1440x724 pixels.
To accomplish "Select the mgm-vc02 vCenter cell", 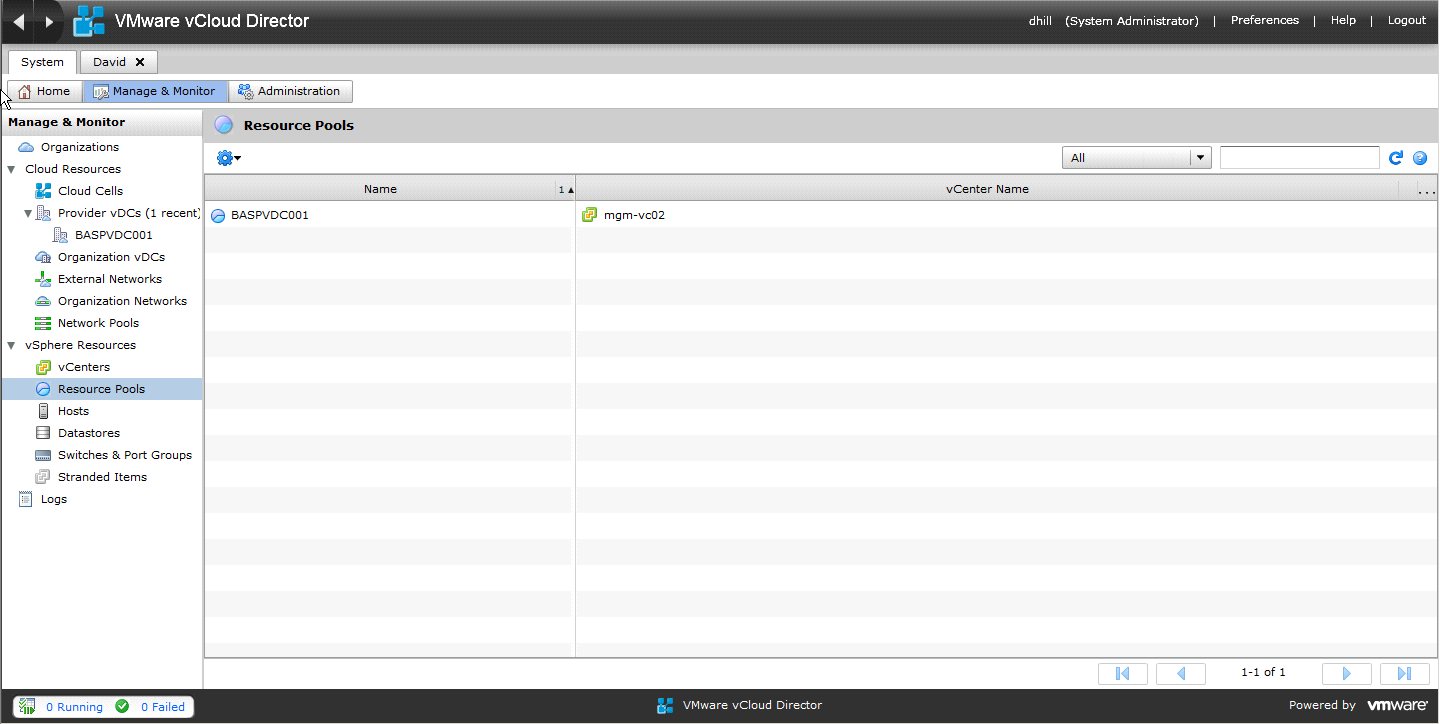I will tap(634, 215).
